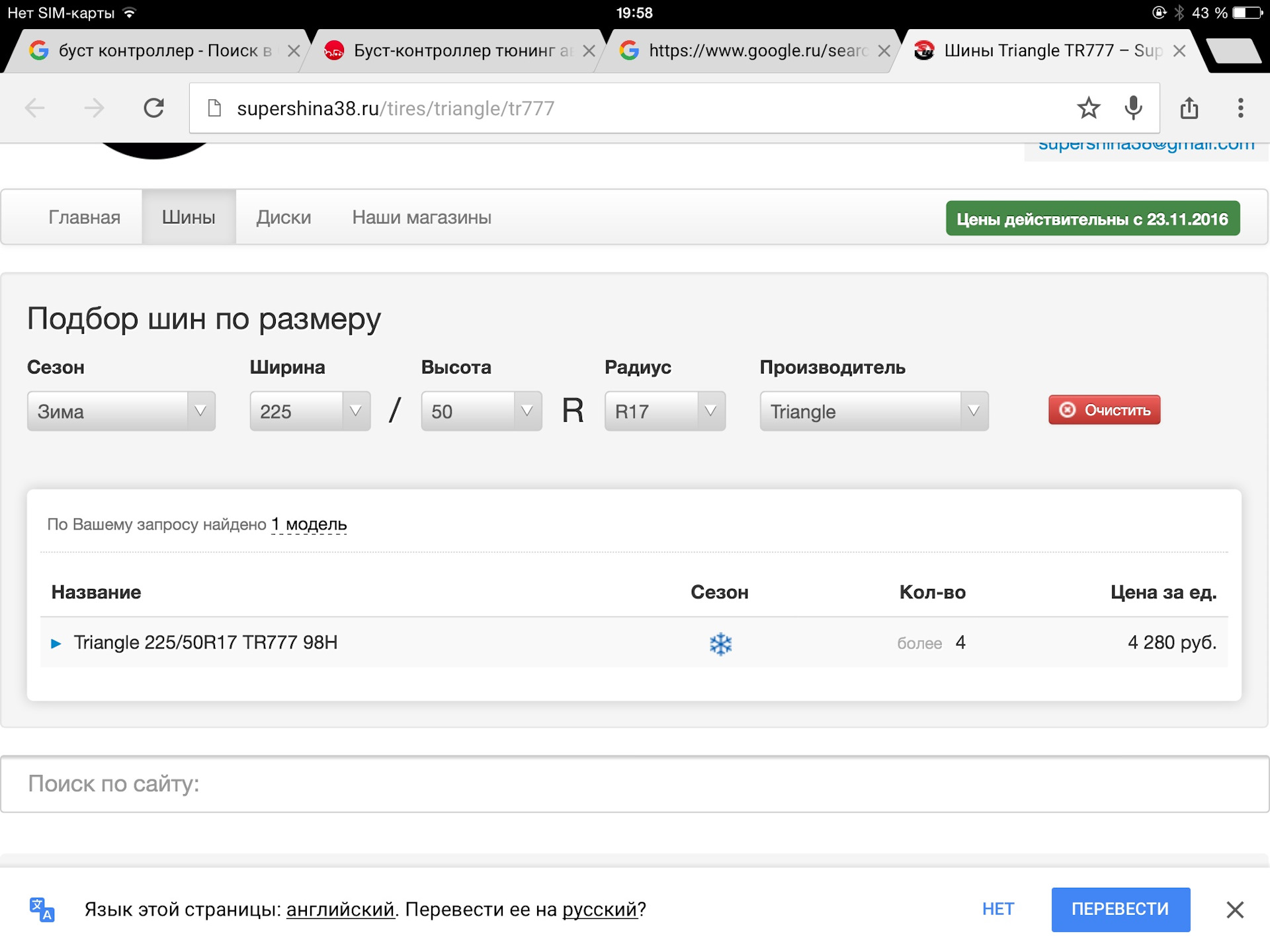This screenshot has width=1270, height=952.
Task: Click the 'Кол-во' column header
Action: pos(932,592)
